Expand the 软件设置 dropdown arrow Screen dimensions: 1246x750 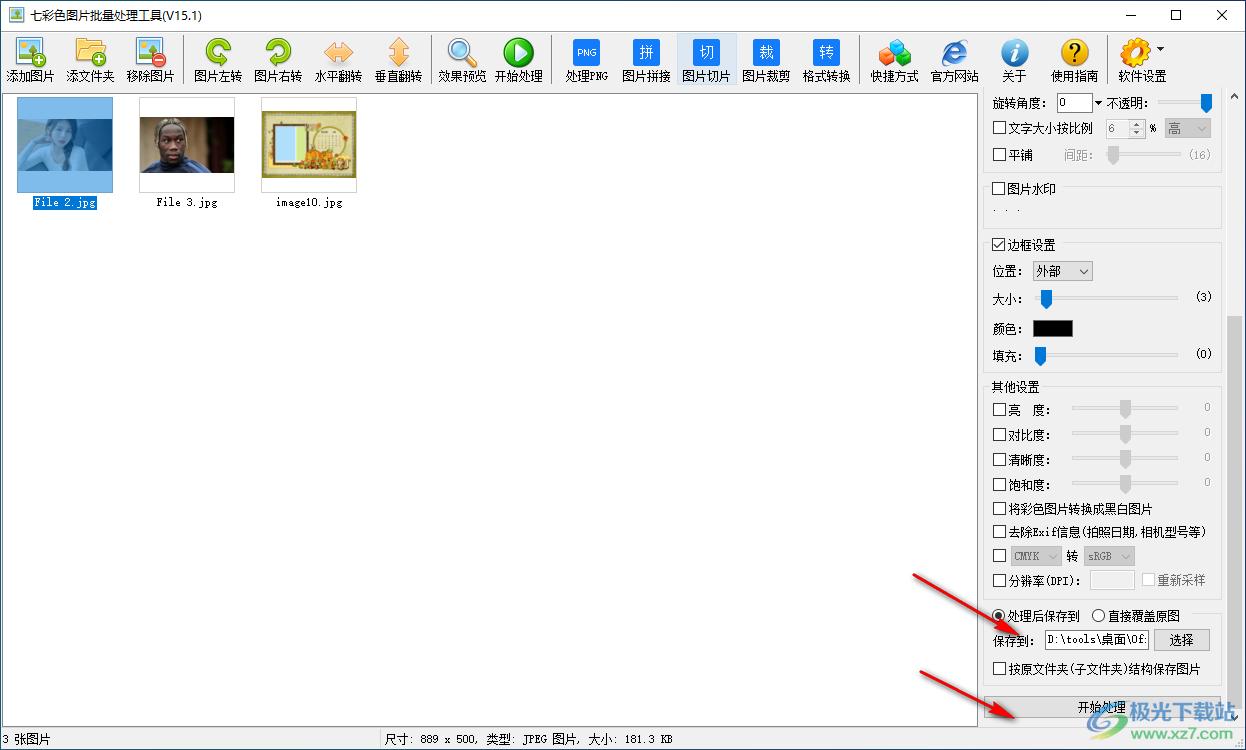[1160, 48]
